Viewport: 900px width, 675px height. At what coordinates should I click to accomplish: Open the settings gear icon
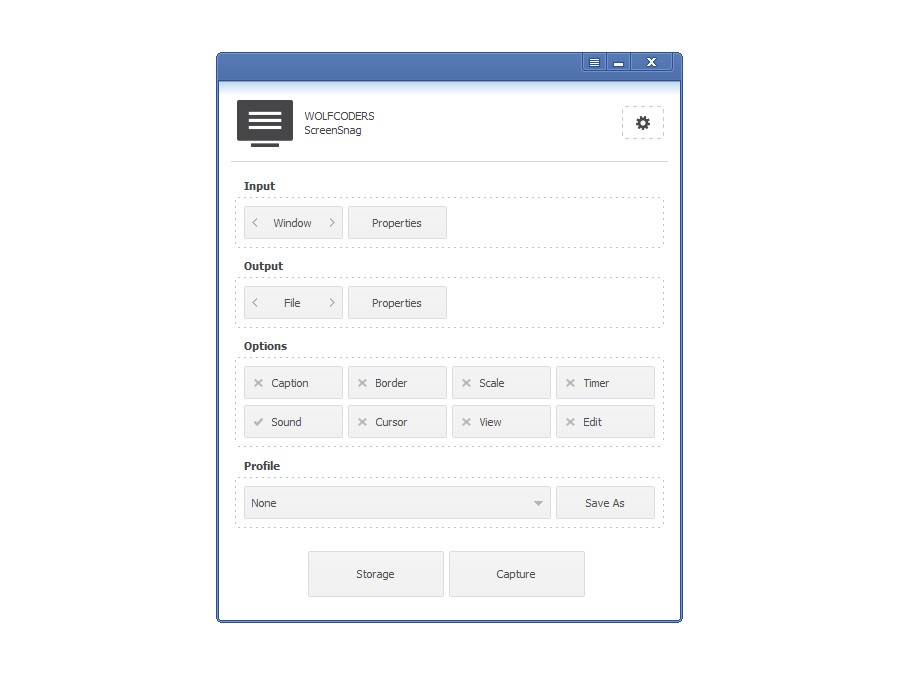tap(643, 122)
